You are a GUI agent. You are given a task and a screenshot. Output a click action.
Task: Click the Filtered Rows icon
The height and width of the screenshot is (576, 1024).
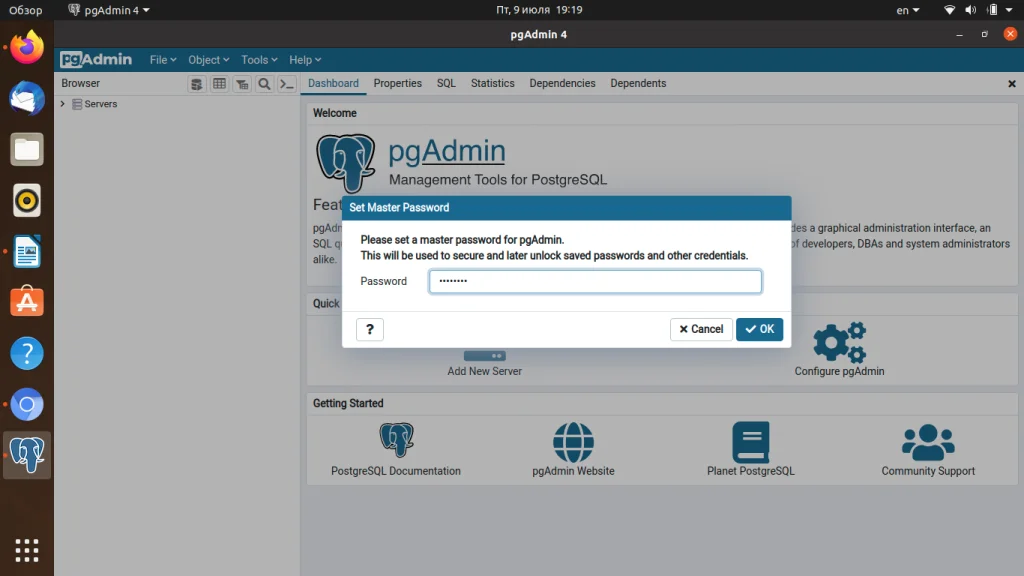click(x=241, y=84)
